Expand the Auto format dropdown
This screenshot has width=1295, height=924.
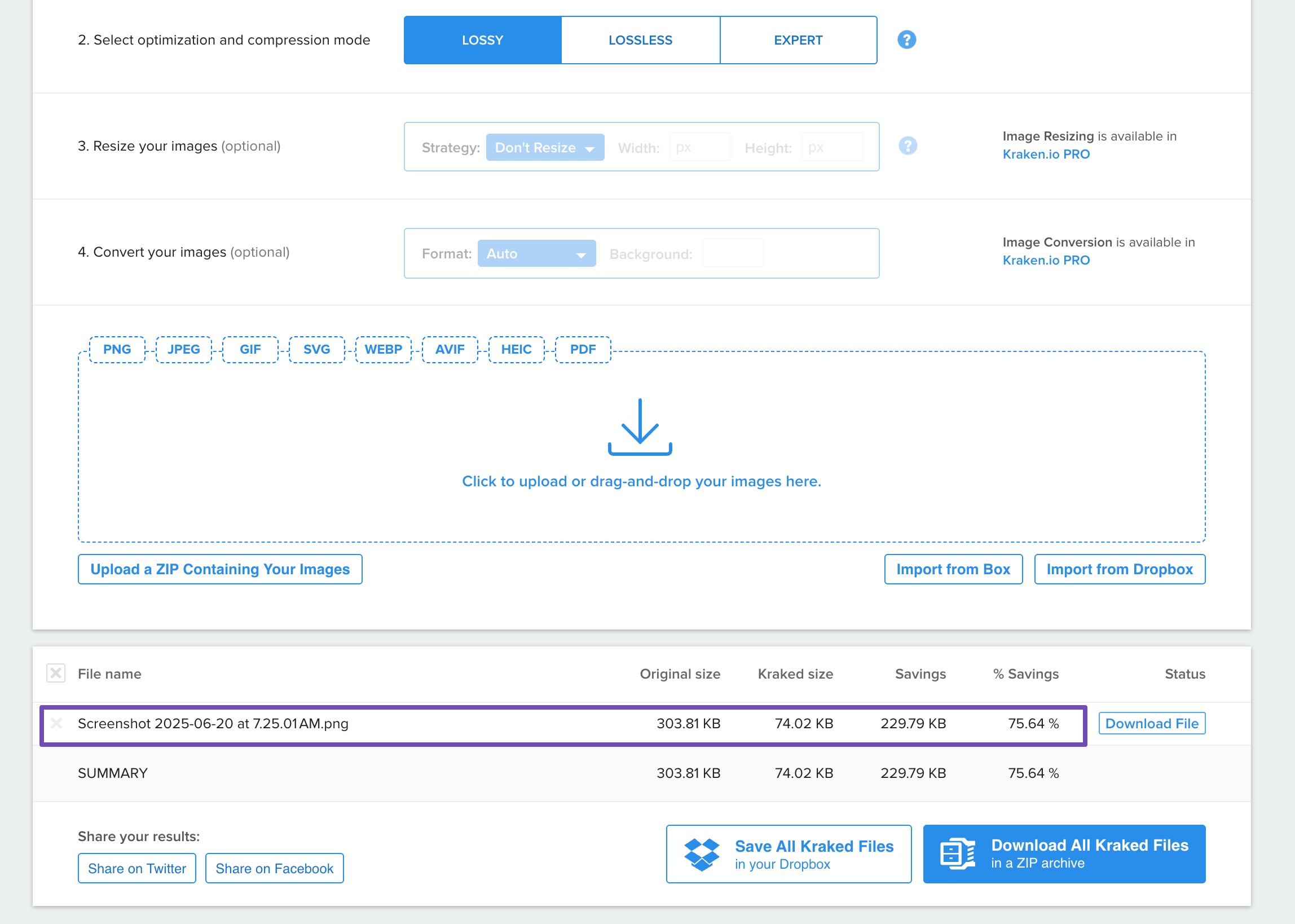[x=536, y=254]
